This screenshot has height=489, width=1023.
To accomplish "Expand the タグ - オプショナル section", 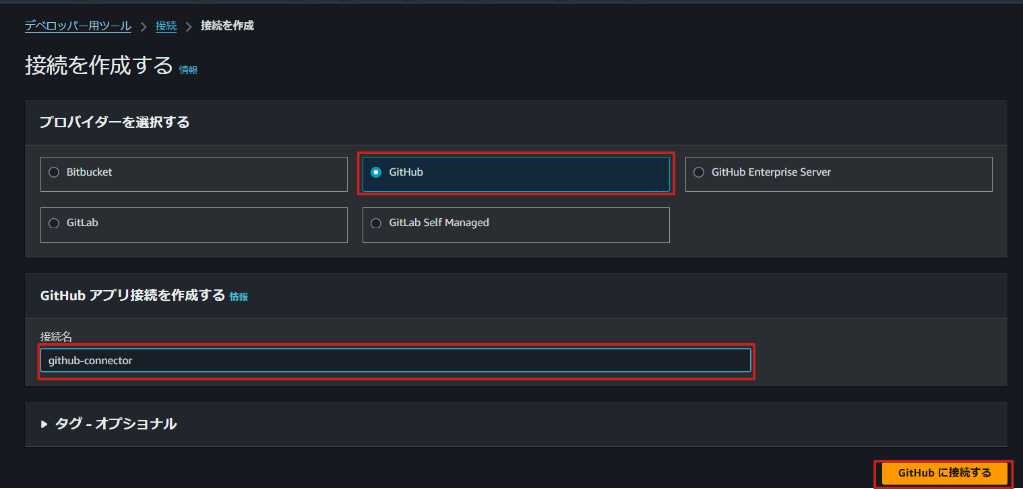I will coord(108,424).
